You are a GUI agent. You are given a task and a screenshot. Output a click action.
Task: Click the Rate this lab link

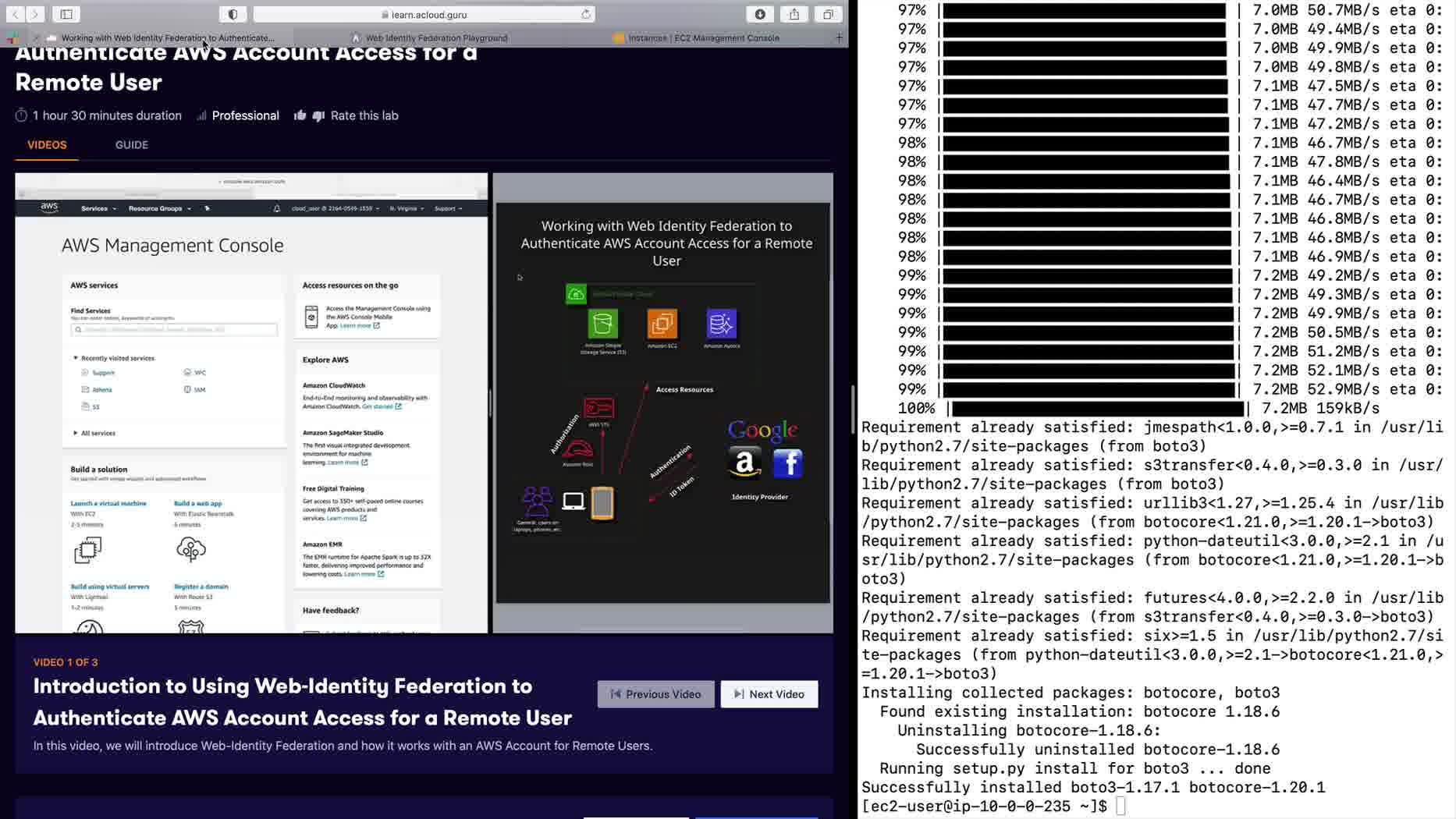364,115
